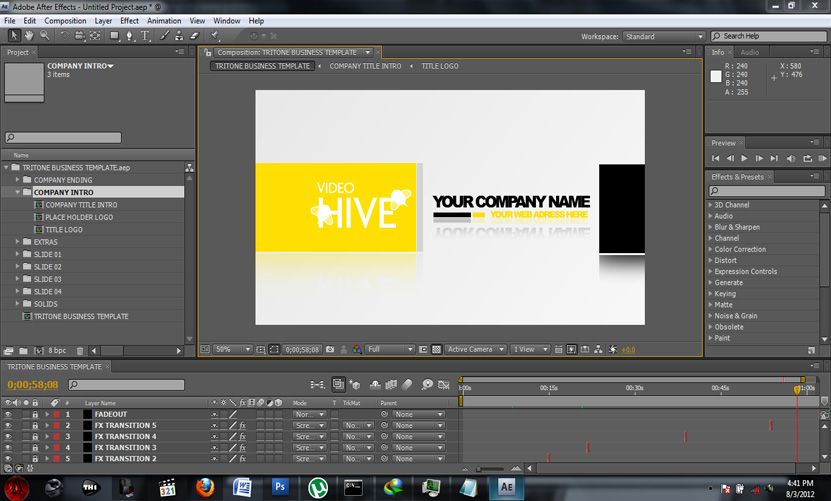Image resolution: width=831 pixels, height=501 pixels.
Task: Expand the EXTRAS folder
Action: coord(17,241)
